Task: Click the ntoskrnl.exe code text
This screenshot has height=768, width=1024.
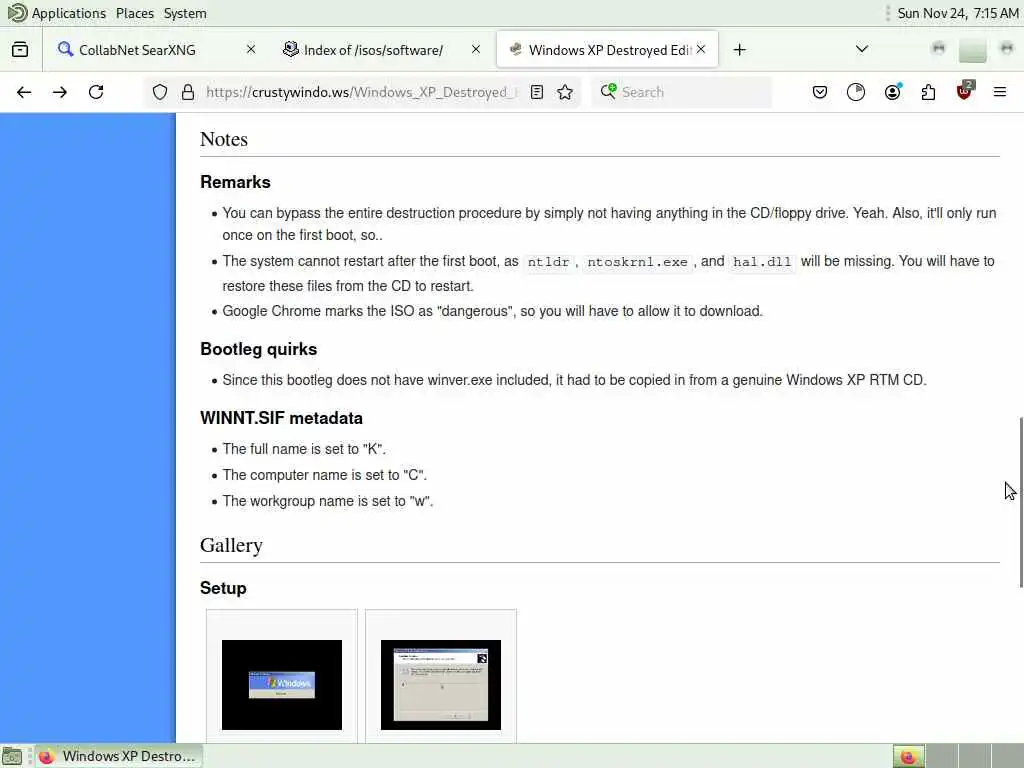Action: tap(637, 262)
